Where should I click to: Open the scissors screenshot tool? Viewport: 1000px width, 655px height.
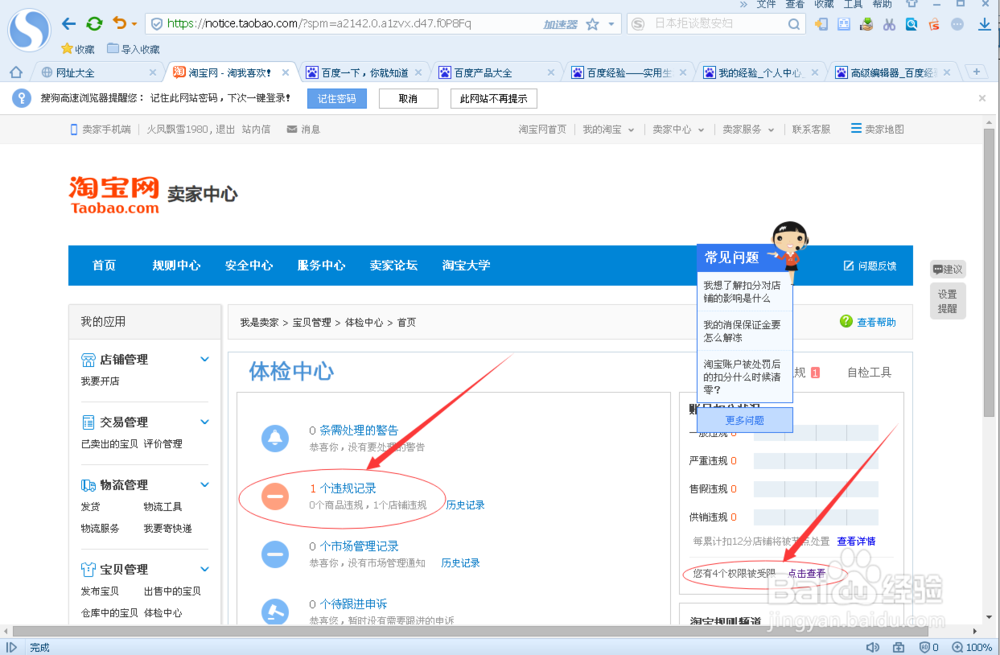tap(889, 24)
